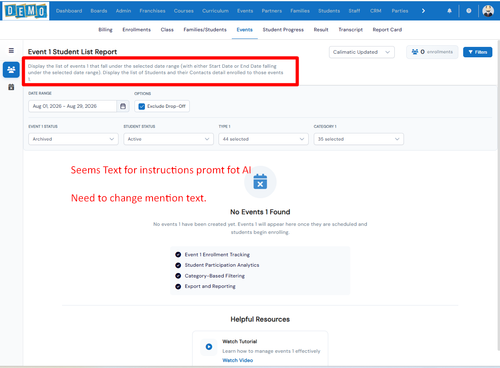Expand the Calimatic Updated dropdown
Viewport: 500px width, 368px height.
[x=362, y=52]
